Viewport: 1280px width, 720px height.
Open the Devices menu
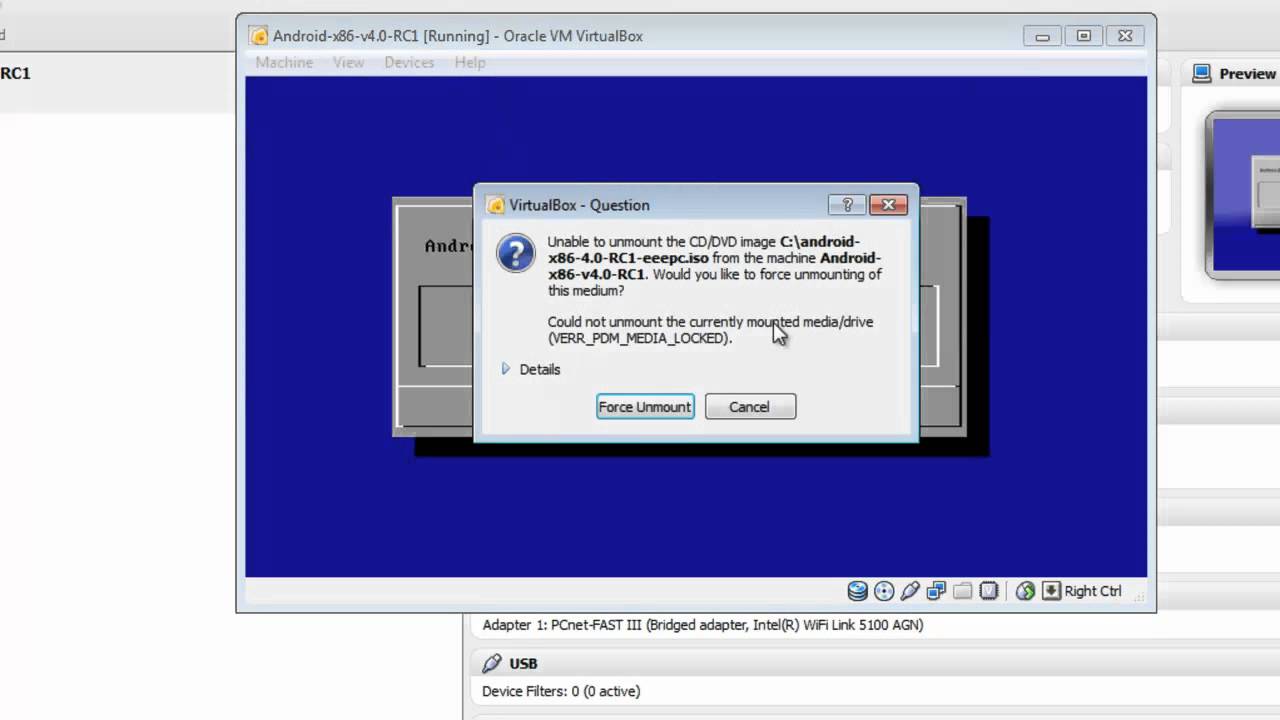point(409,62)
